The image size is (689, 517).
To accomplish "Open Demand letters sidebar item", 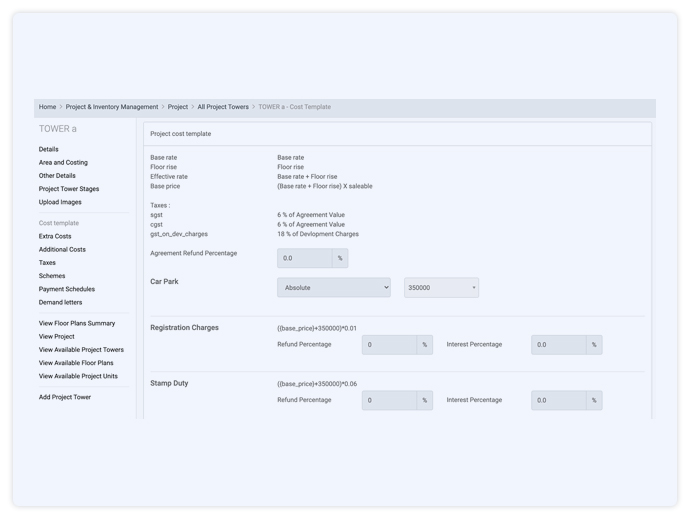I will pyautogui.click(x=60, y=302).
